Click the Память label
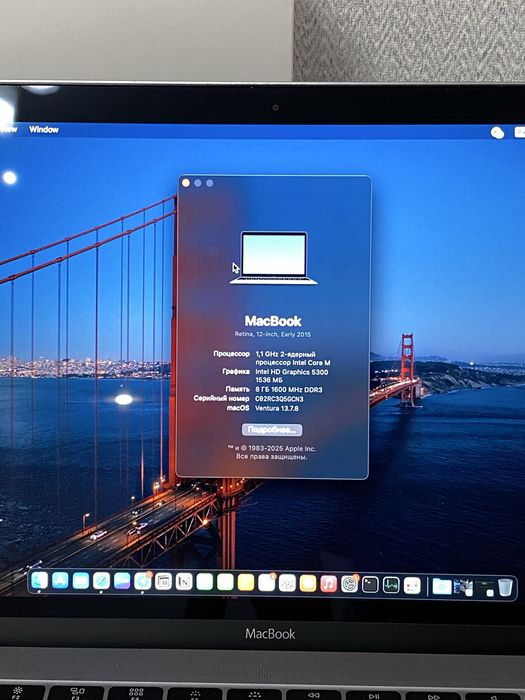The height and width of the screenshot is (700, 525). tap(237, 389)
